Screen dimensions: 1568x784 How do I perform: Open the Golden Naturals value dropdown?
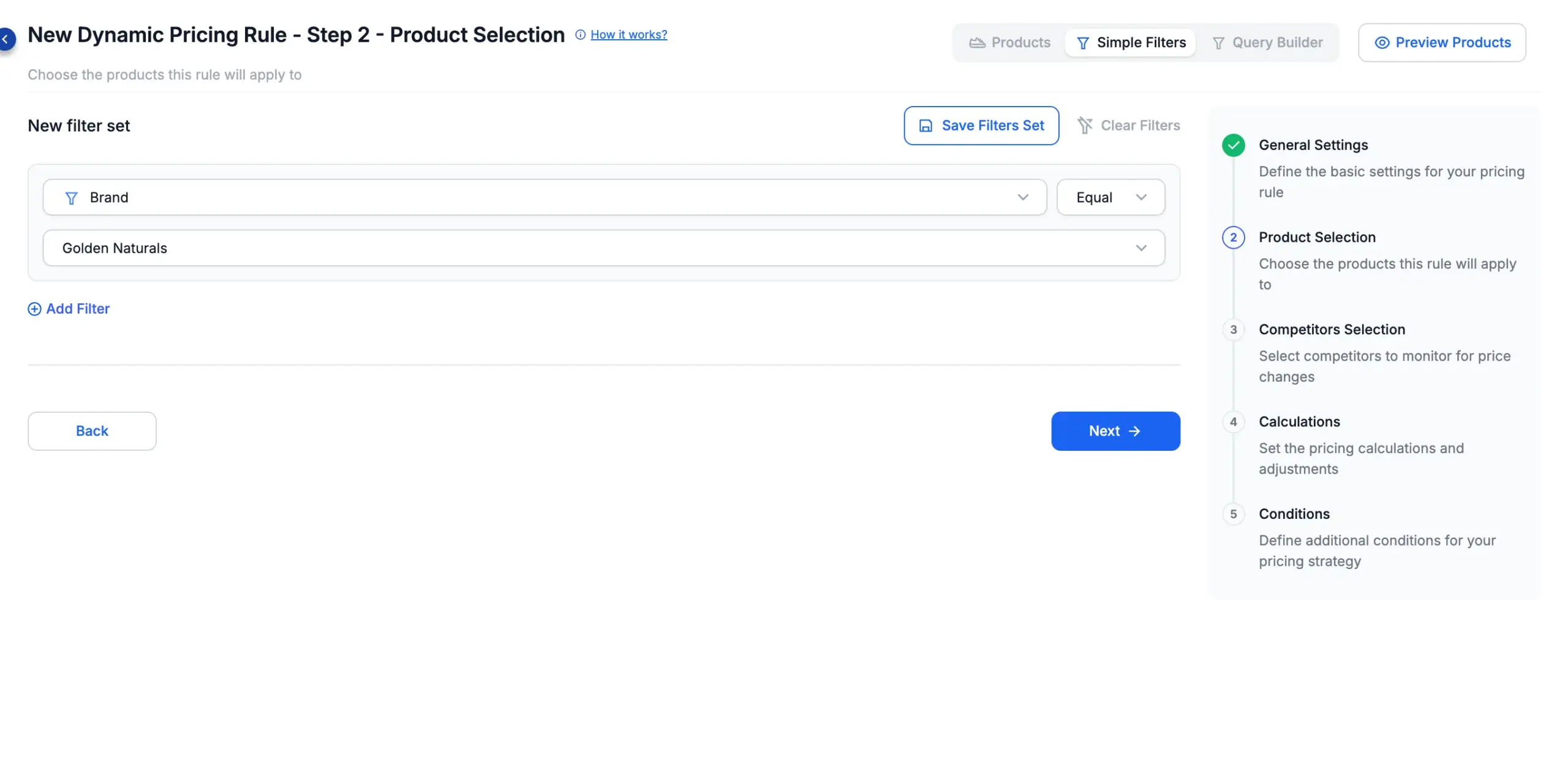point(603,248)
